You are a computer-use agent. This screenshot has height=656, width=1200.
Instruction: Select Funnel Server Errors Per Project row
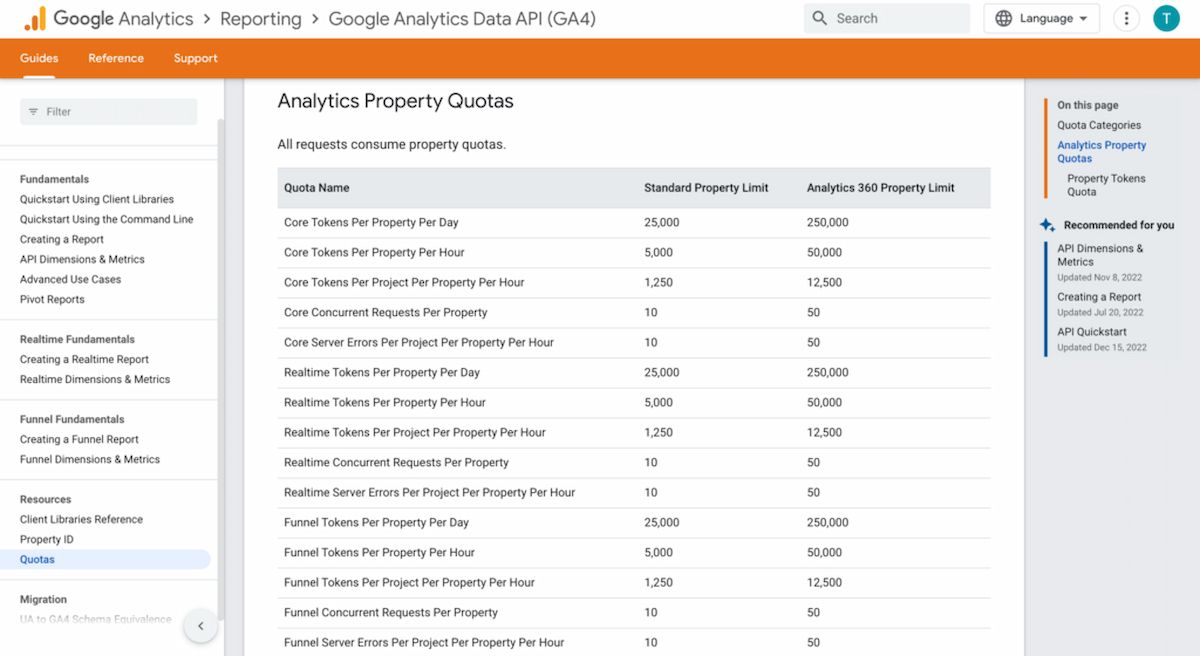click(x=634, y=642)
